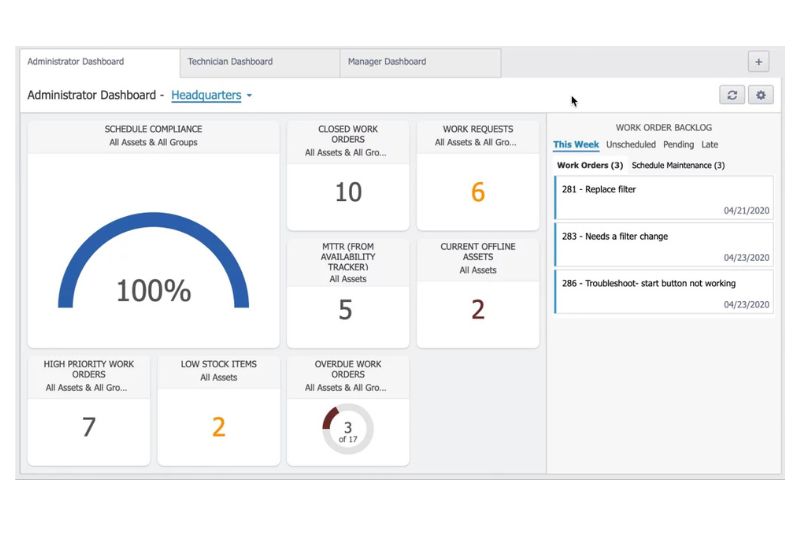Click the 'Administrator Dashboard -' page title
This screenshot has width=800, height=533.
click(95, 95)
